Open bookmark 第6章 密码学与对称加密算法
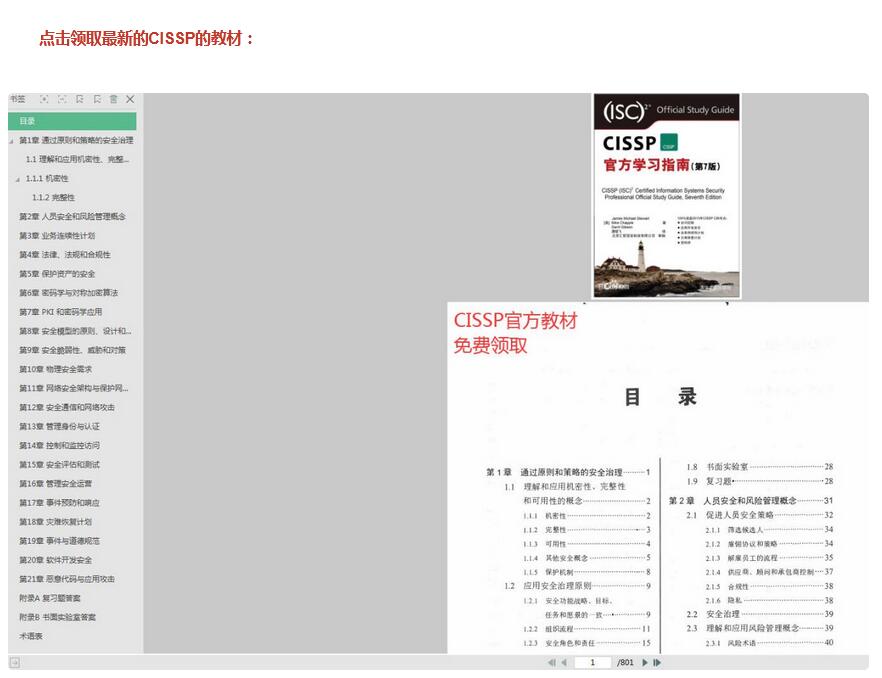Screen dimensions: 882x678 [x=69, y=293]
